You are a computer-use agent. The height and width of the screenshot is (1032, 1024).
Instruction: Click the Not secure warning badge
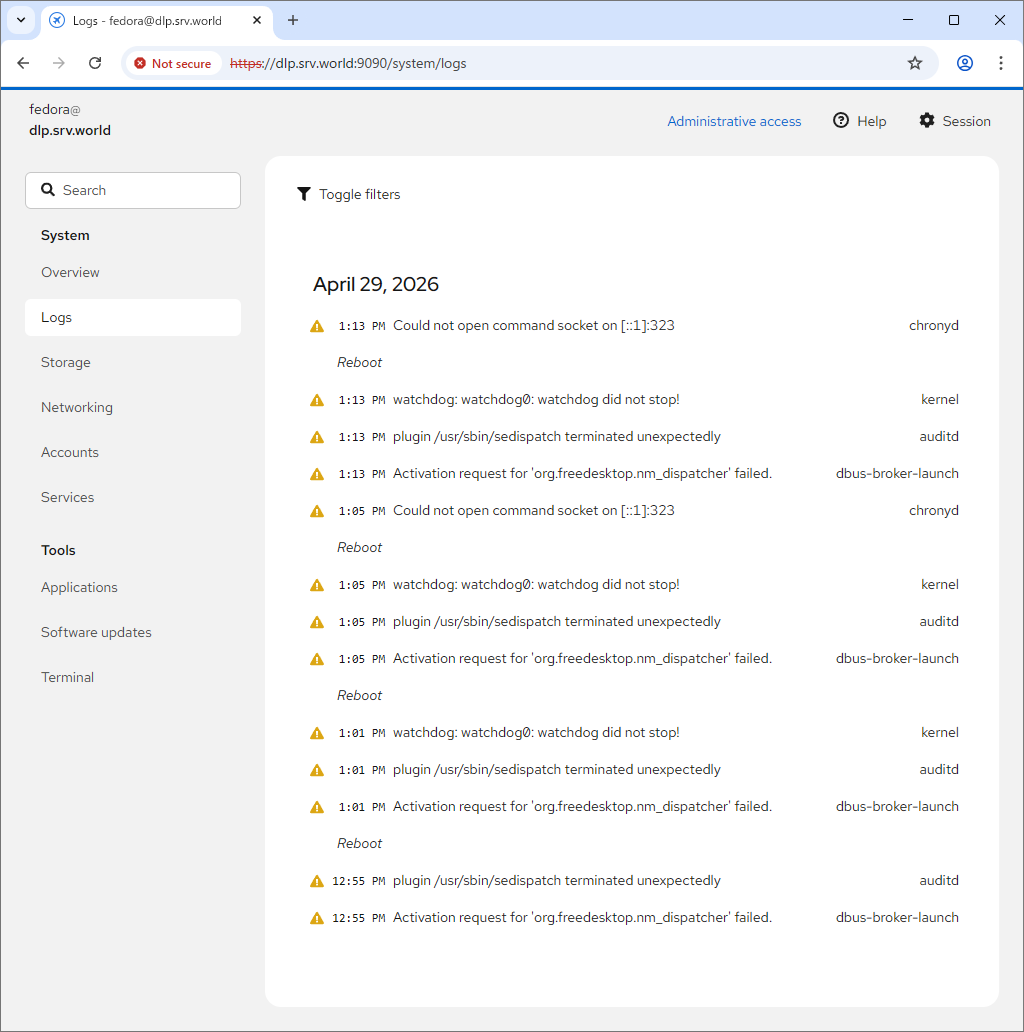172,63
